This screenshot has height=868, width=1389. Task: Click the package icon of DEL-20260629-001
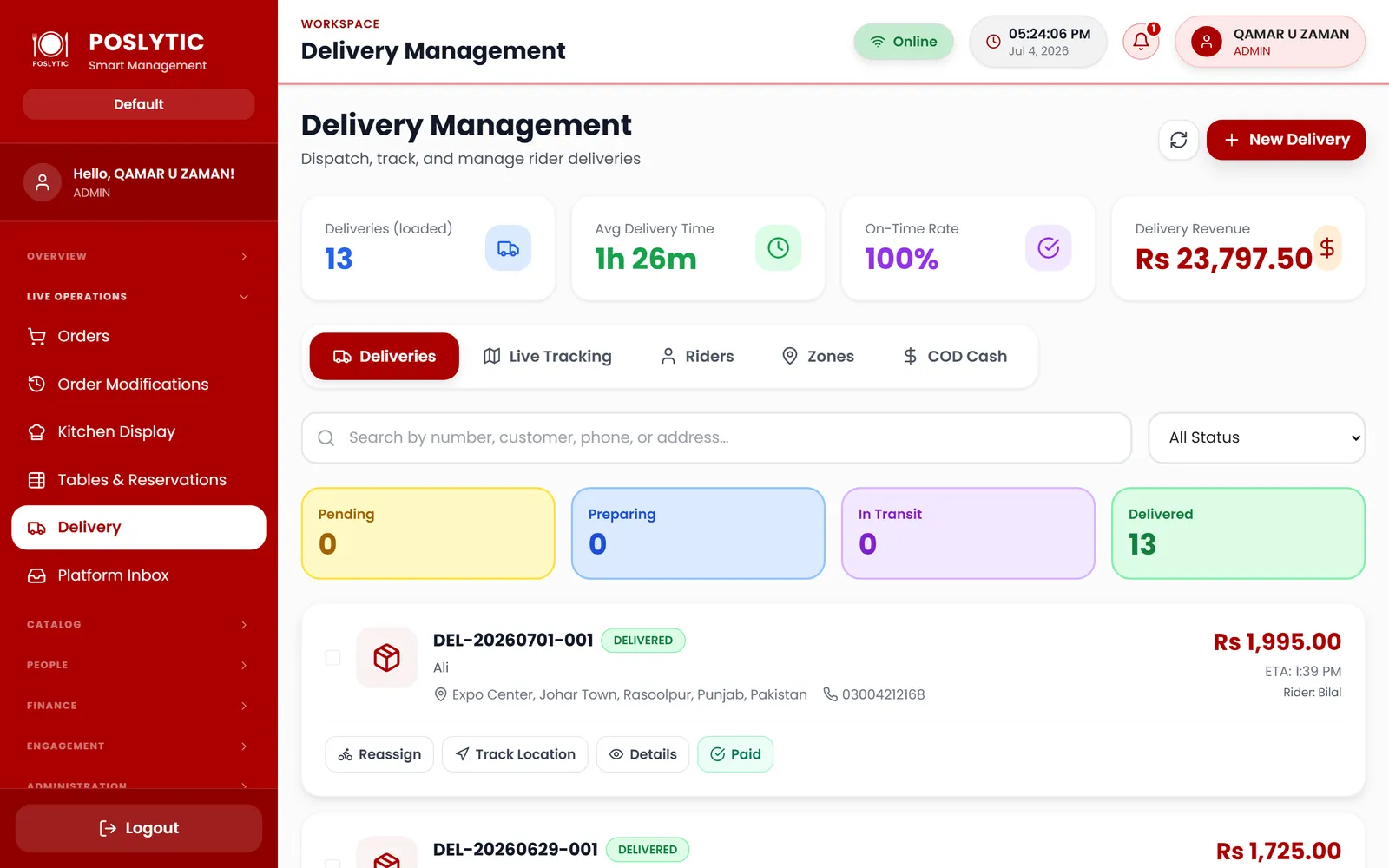pos(386,852)
